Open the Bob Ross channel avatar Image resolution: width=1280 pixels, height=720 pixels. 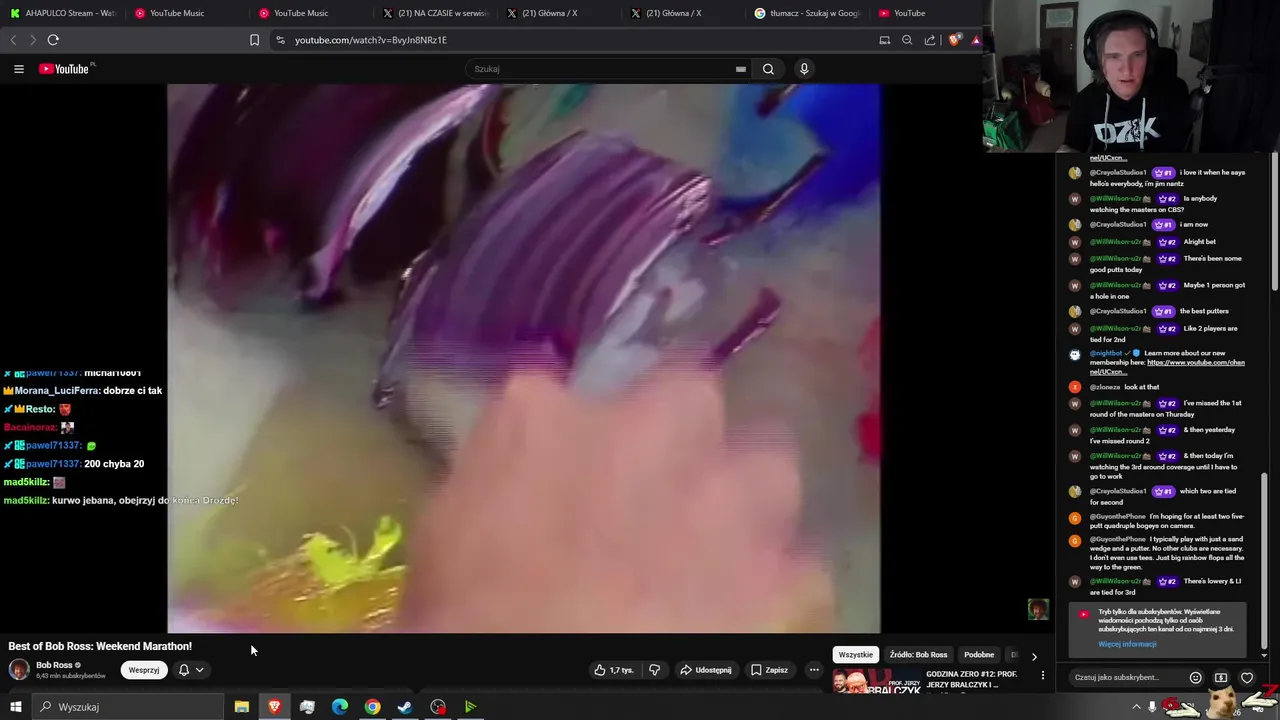(x=19, y=669)
